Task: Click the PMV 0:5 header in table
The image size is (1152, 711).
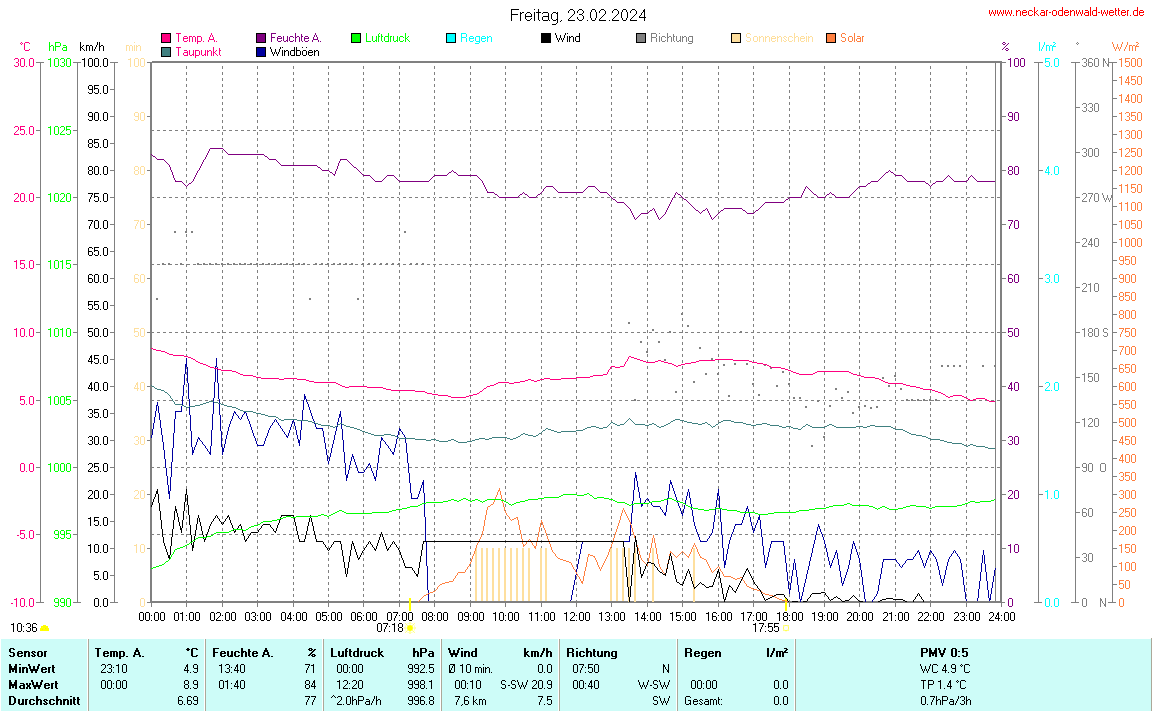Action: (944, 653)
